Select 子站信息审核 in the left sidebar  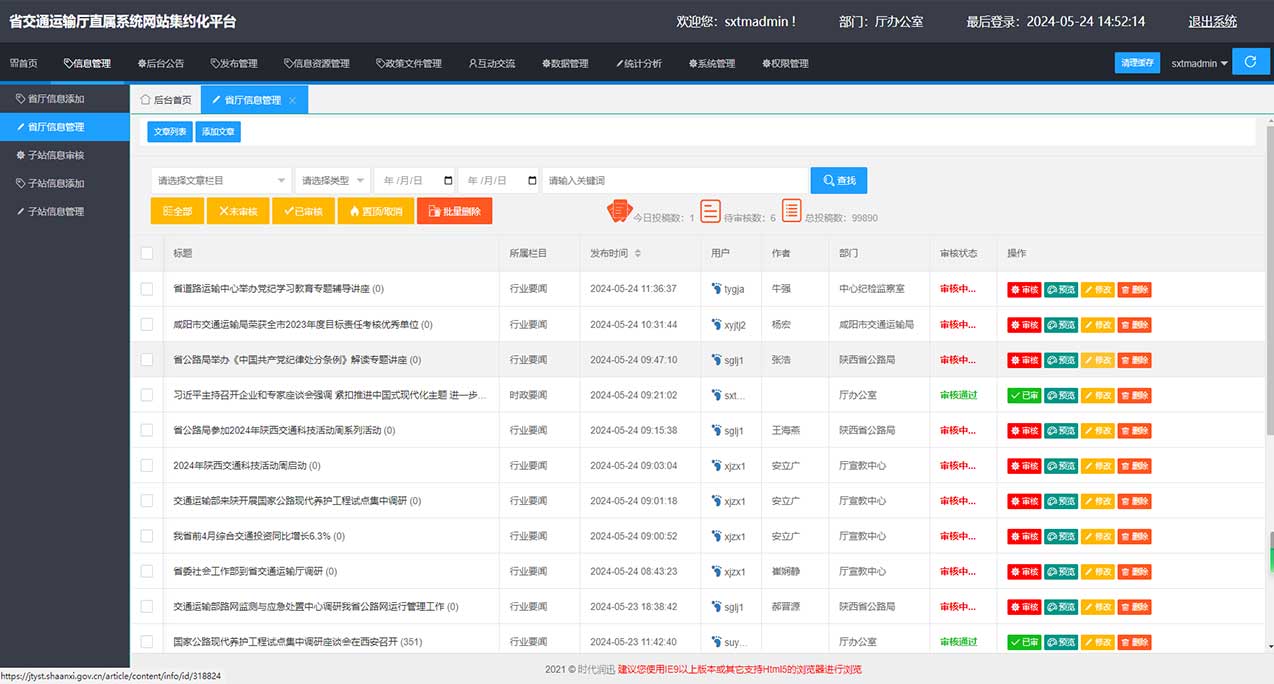tap(55, 155)
